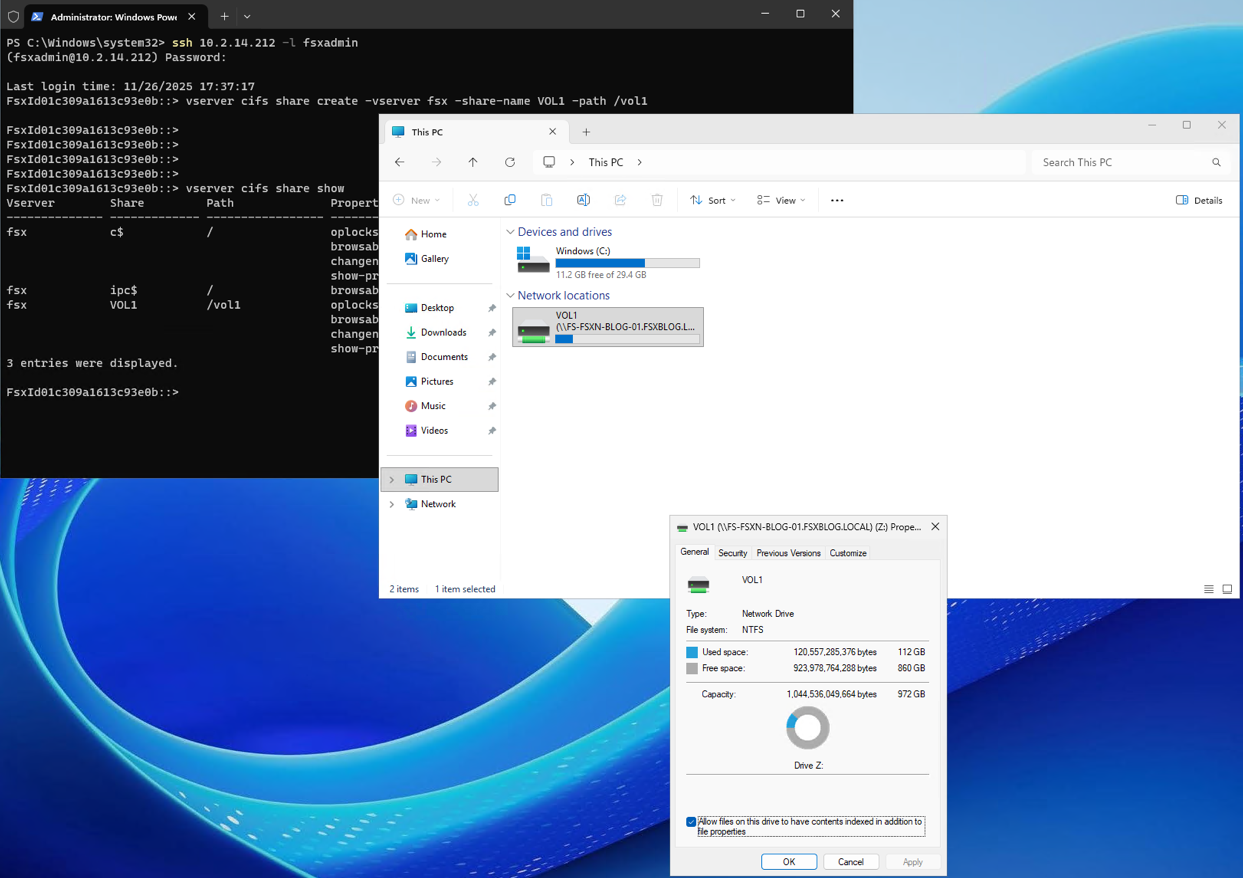
Task: Collapse the Network locations group
Action: [510, 296]
